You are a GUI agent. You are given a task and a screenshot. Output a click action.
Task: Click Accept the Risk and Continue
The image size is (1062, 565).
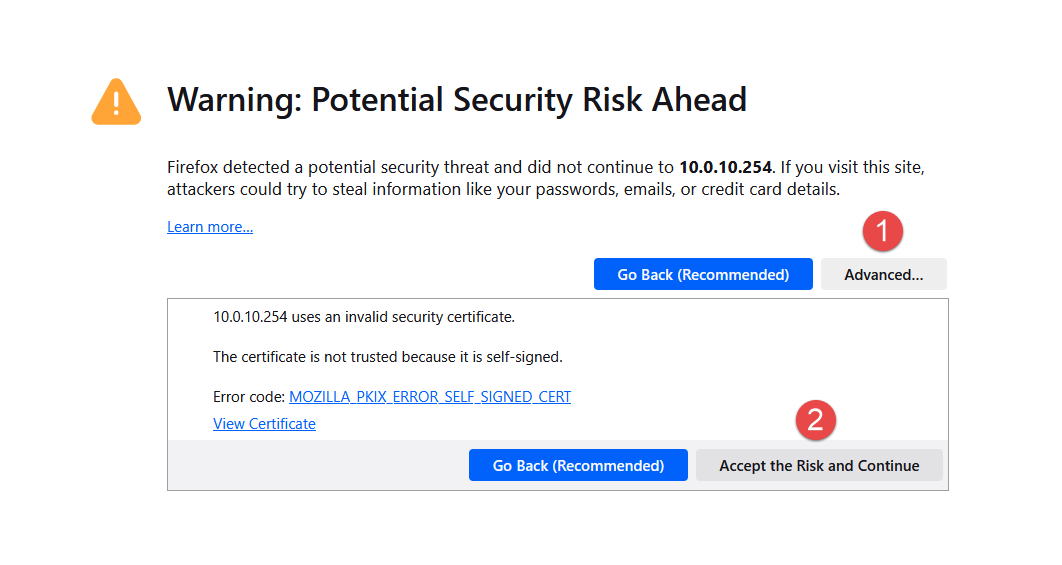pyautogui.click(x=819, y=466)
